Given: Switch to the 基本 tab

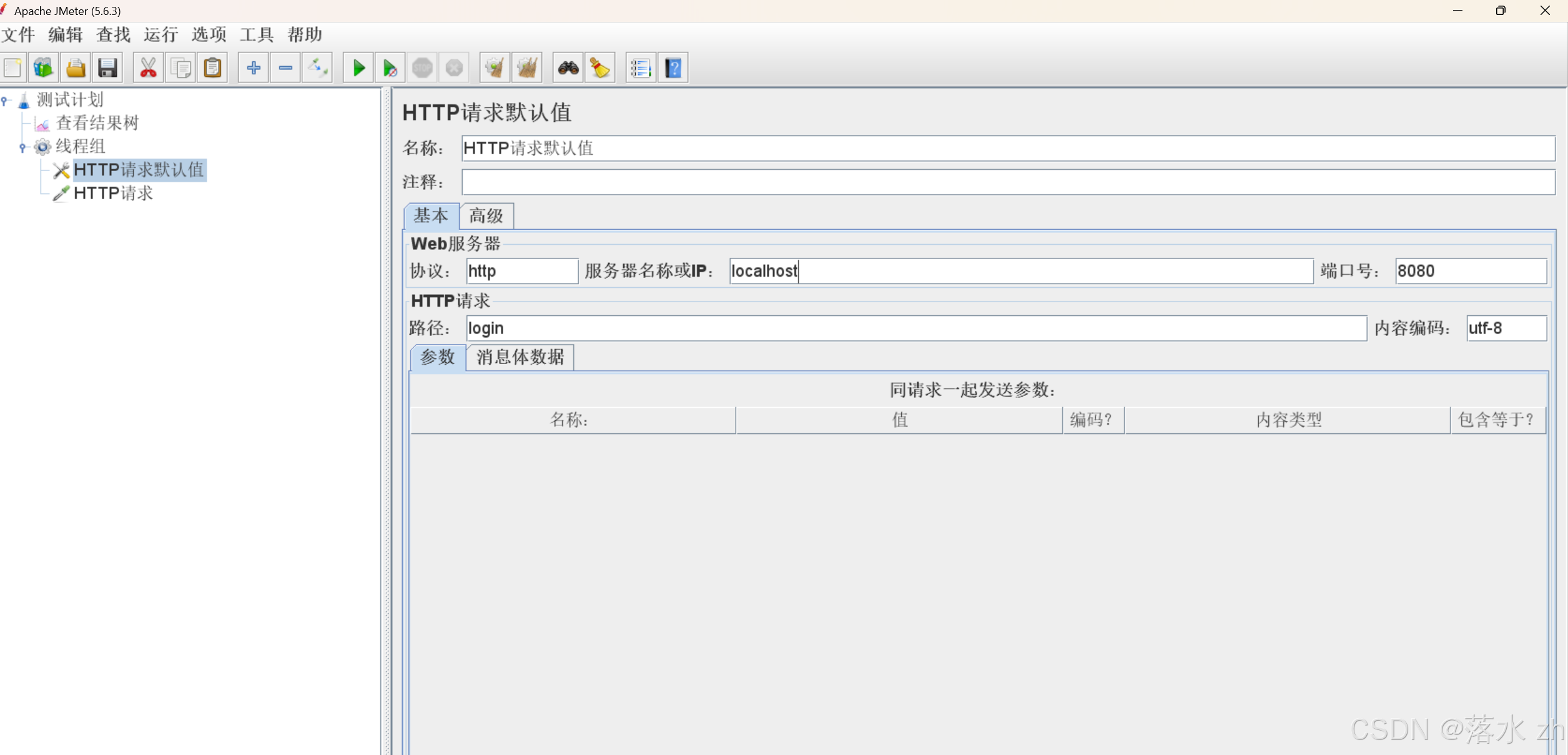Looking at the screenshot, I should tap(431, 216).
